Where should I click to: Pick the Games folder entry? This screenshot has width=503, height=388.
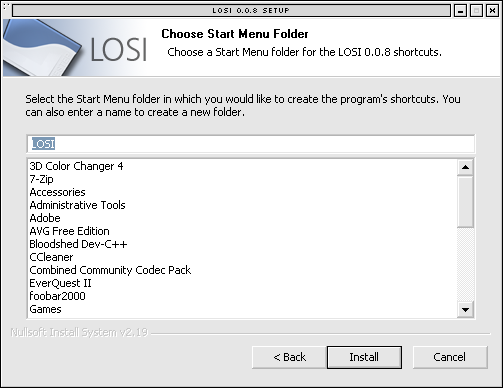[45, 309]
